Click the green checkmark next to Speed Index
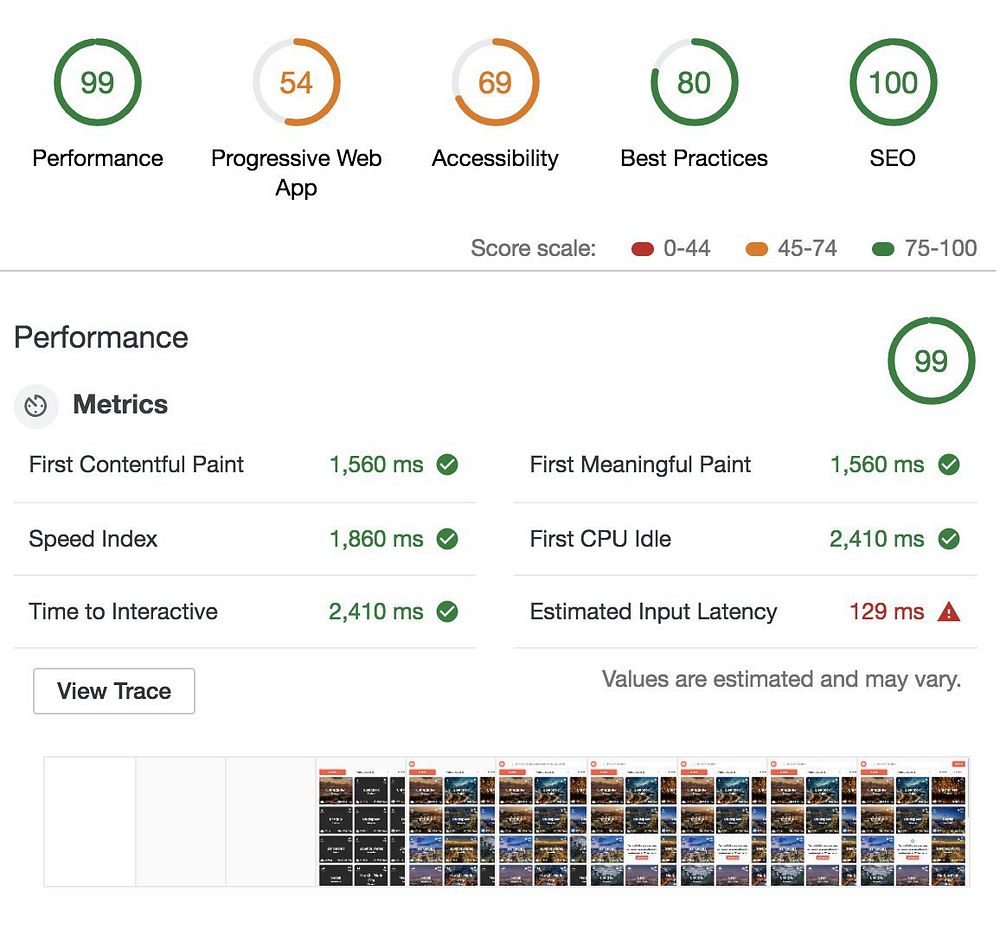This screenshot has height=929, width=1000. point(447,539)
